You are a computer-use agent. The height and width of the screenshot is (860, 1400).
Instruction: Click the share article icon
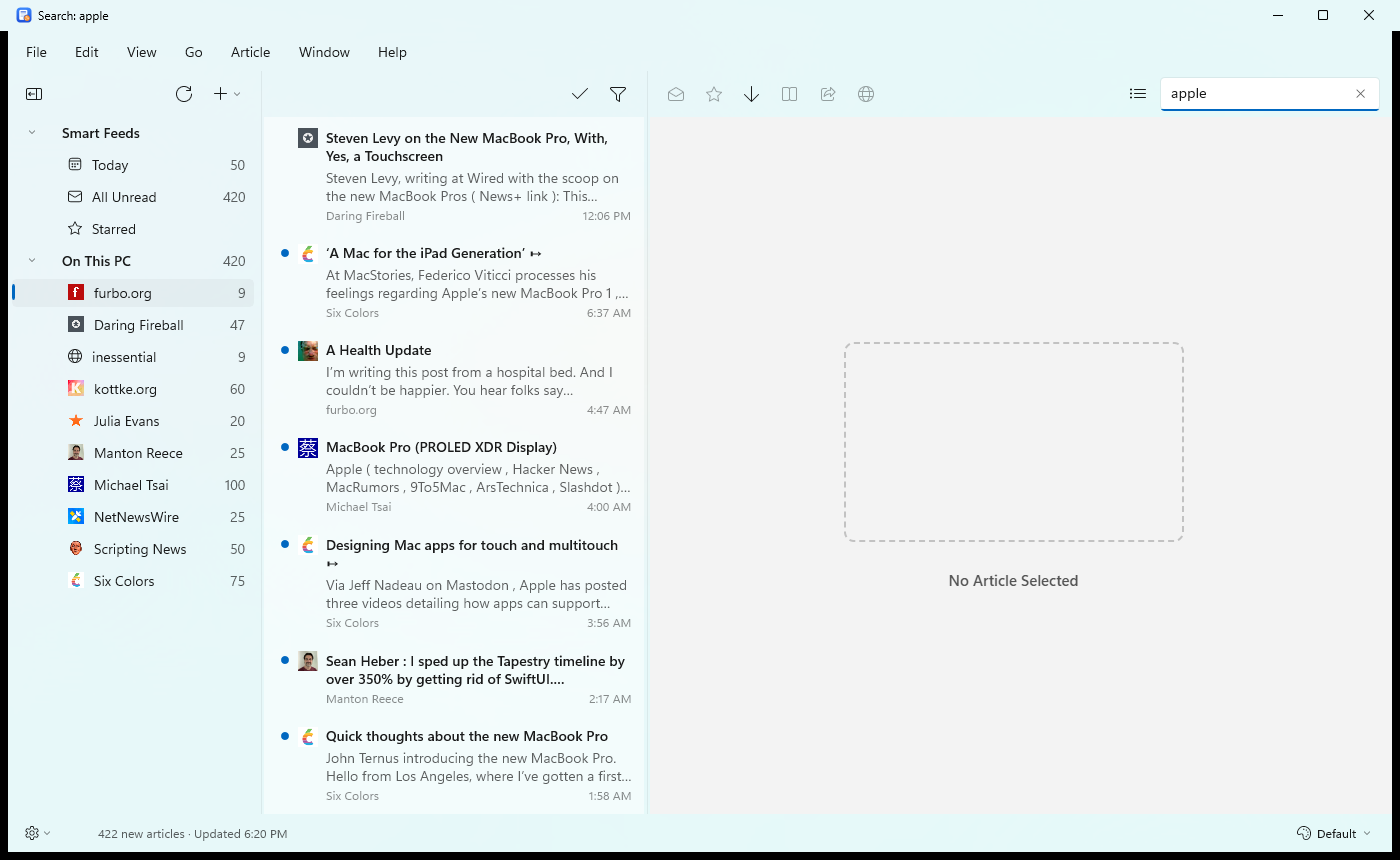click(828, 94)
